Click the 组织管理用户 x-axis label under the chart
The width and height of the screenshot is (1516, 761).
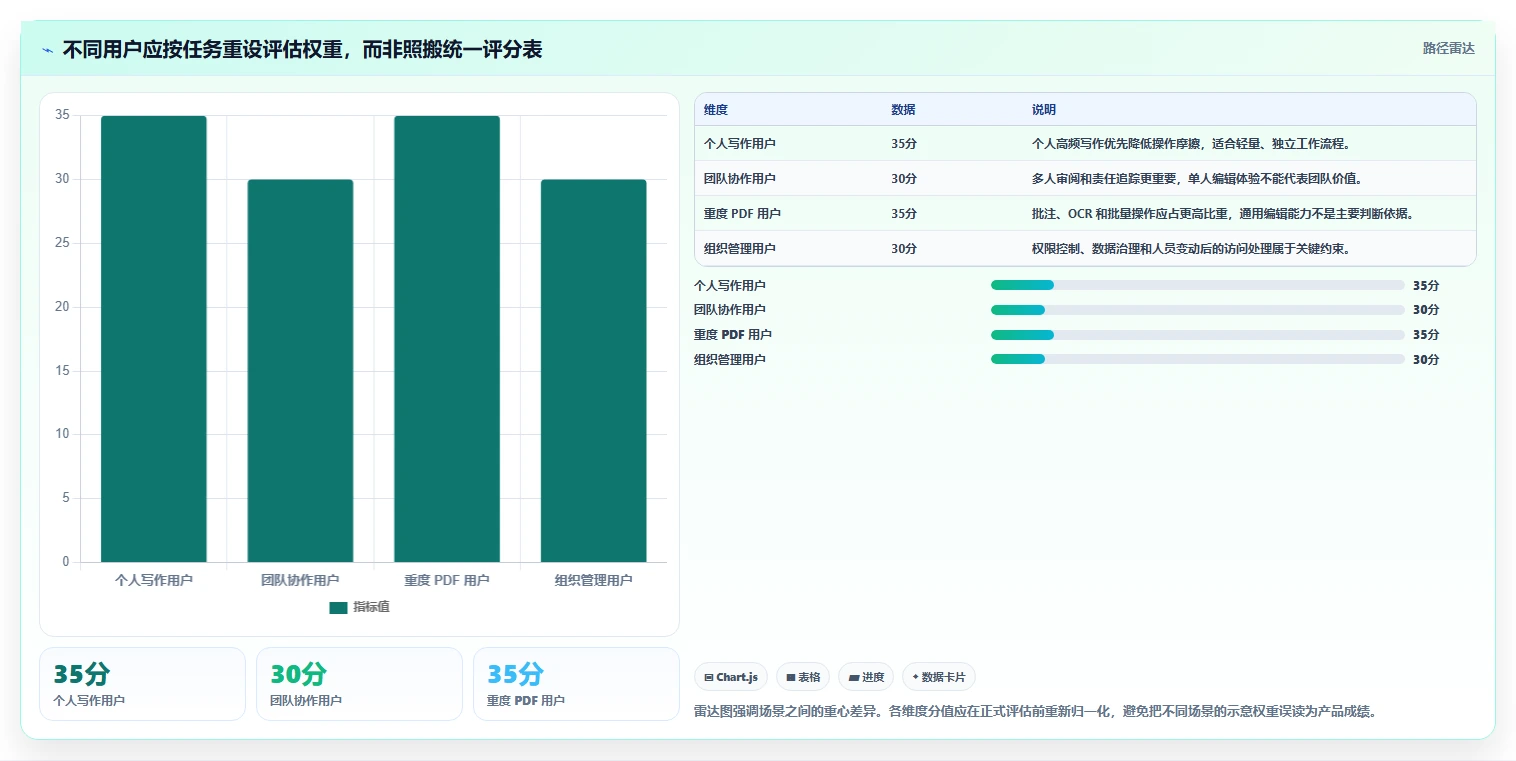tap(594, 580)
